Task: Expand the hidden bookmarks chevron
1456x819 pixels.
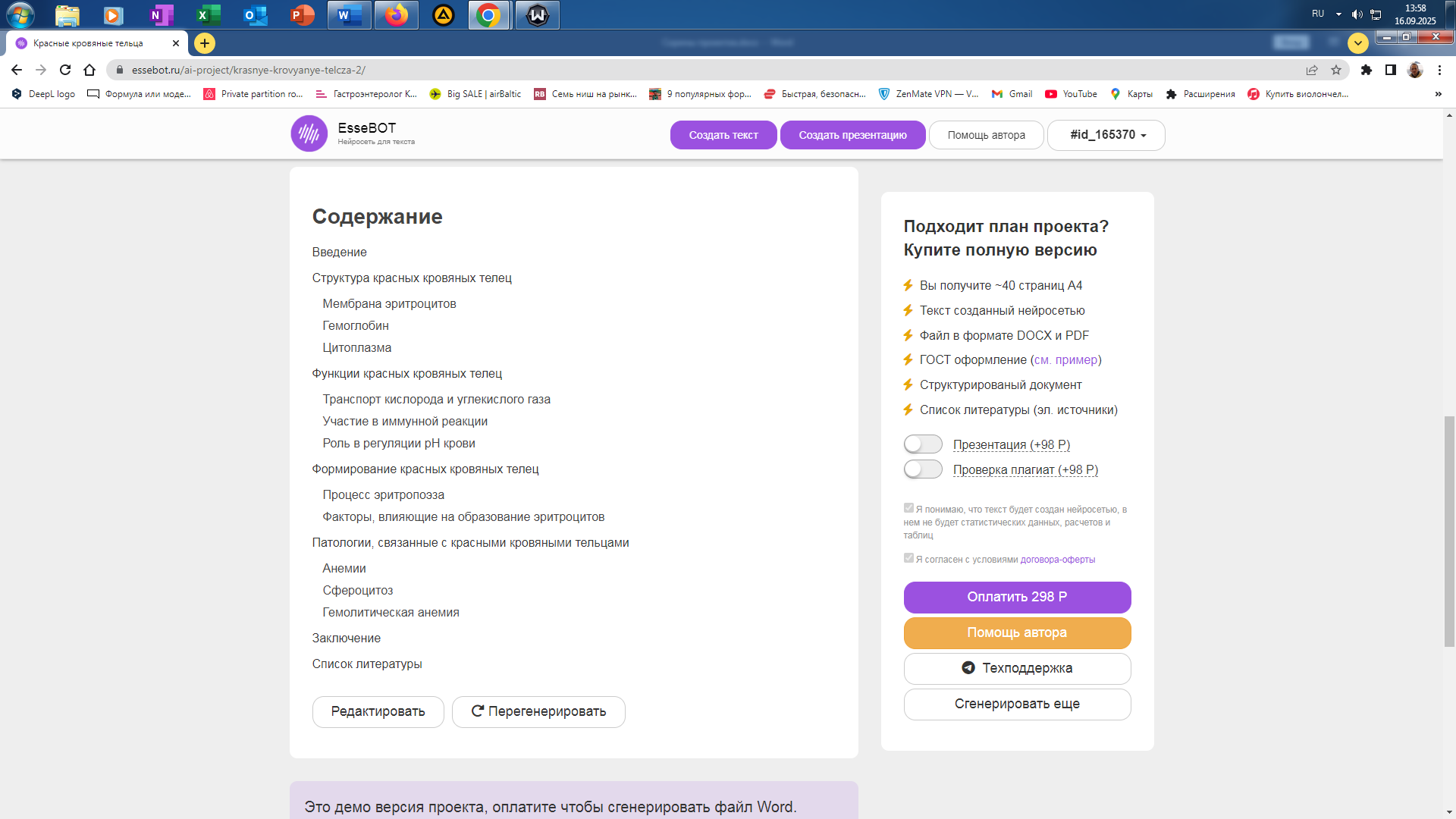Action: point(1438,94)
